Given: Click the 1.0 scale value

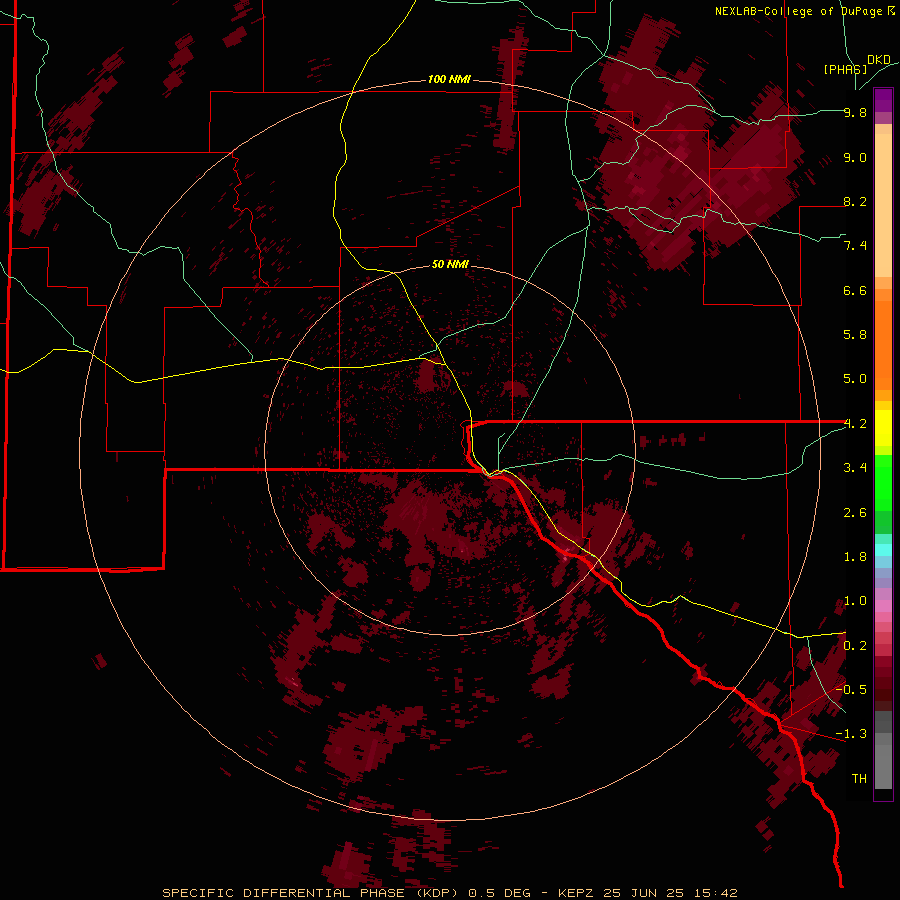Looking at the screenshot, I should [x=855, y=601].
